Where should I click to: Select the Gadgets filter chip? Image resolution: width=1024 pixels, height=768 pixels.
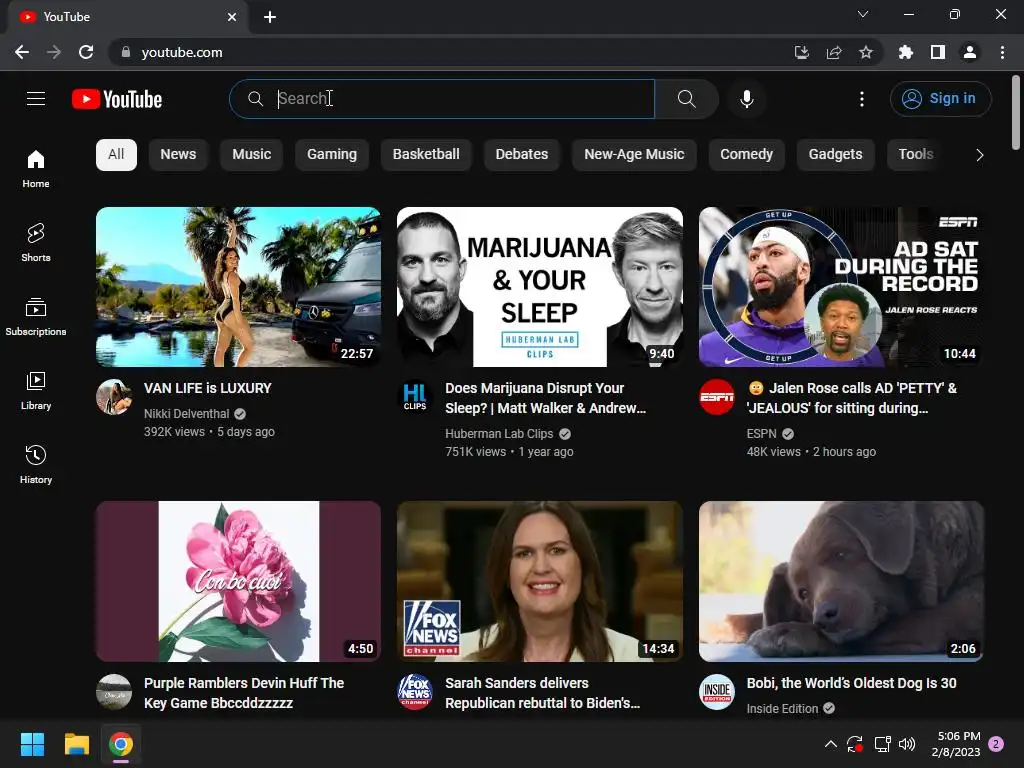[835, 155]
